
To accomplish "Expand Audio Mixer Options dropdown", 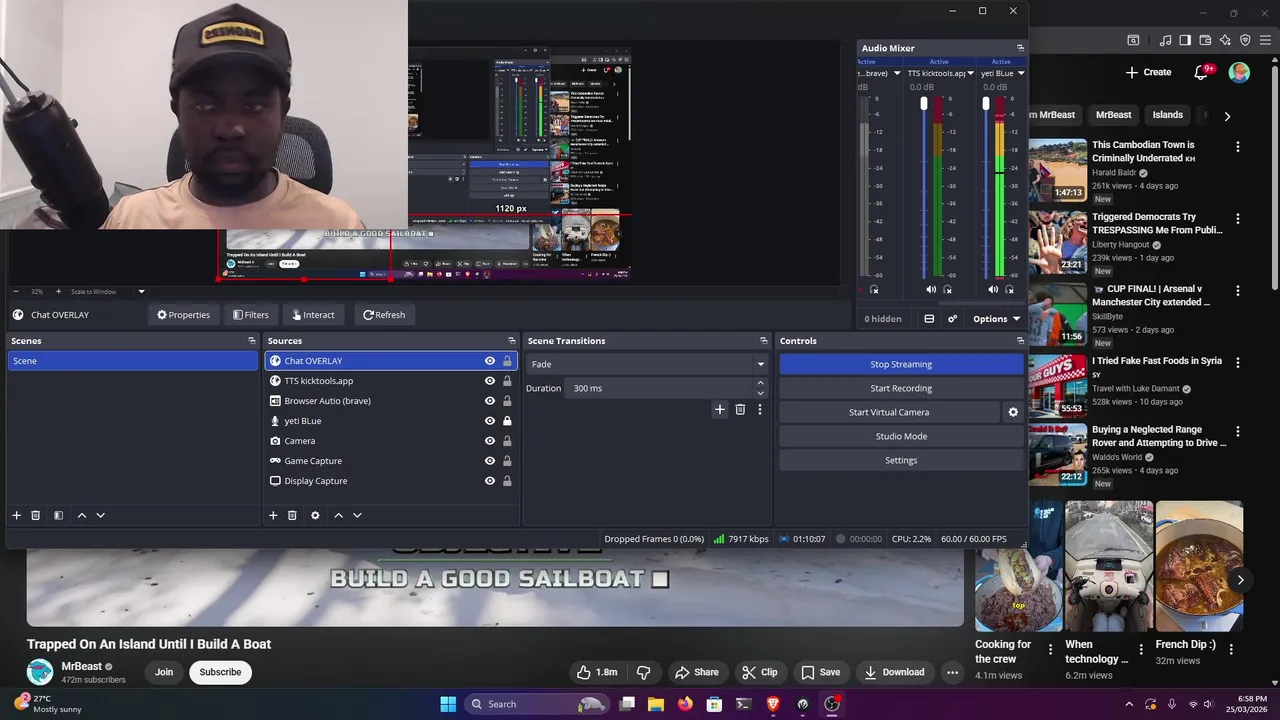I will click(x=996, y=319).
